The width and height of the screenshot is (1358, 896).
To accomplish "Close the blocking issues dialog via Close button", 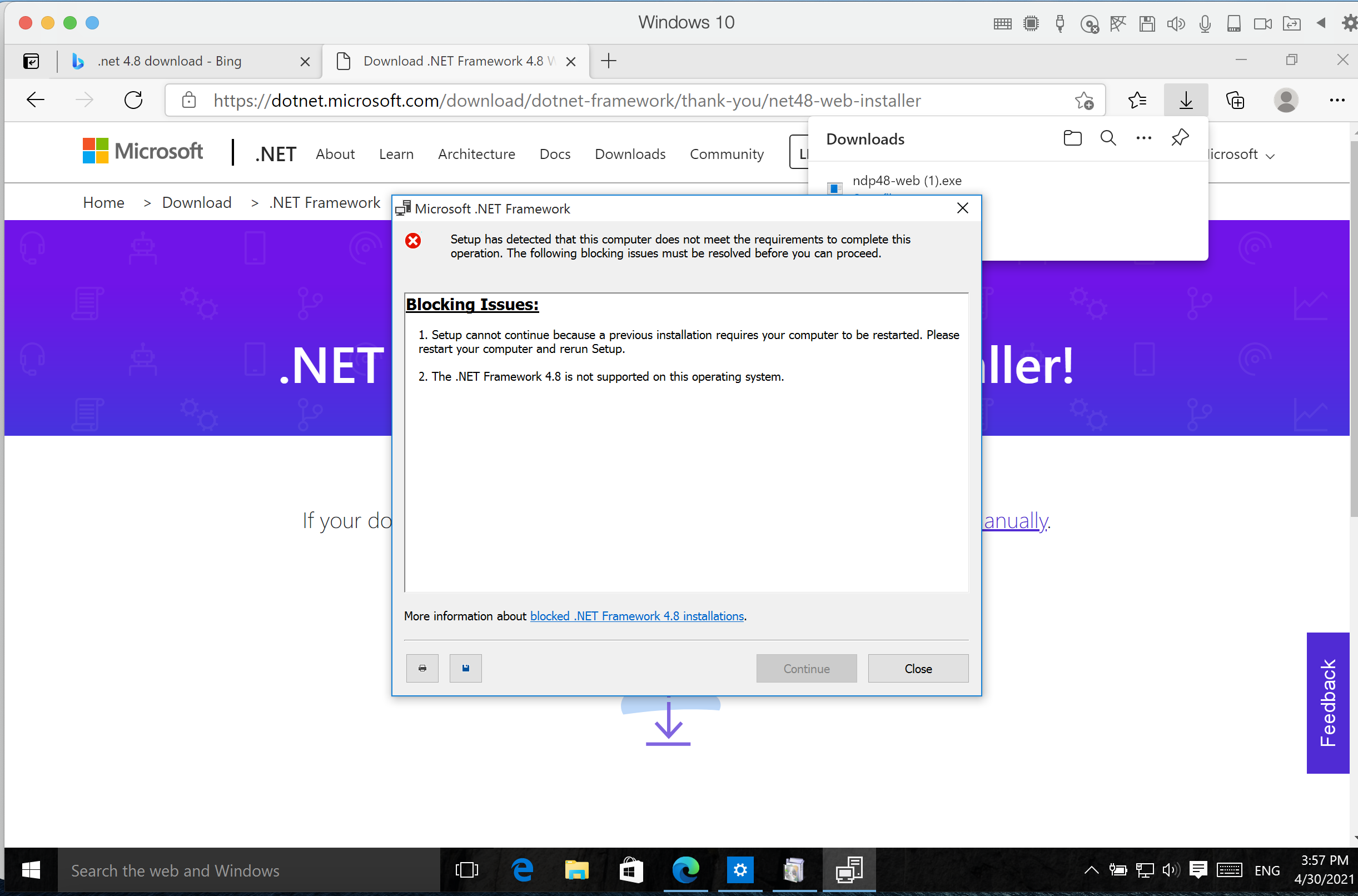I will (x=918, y=668).
